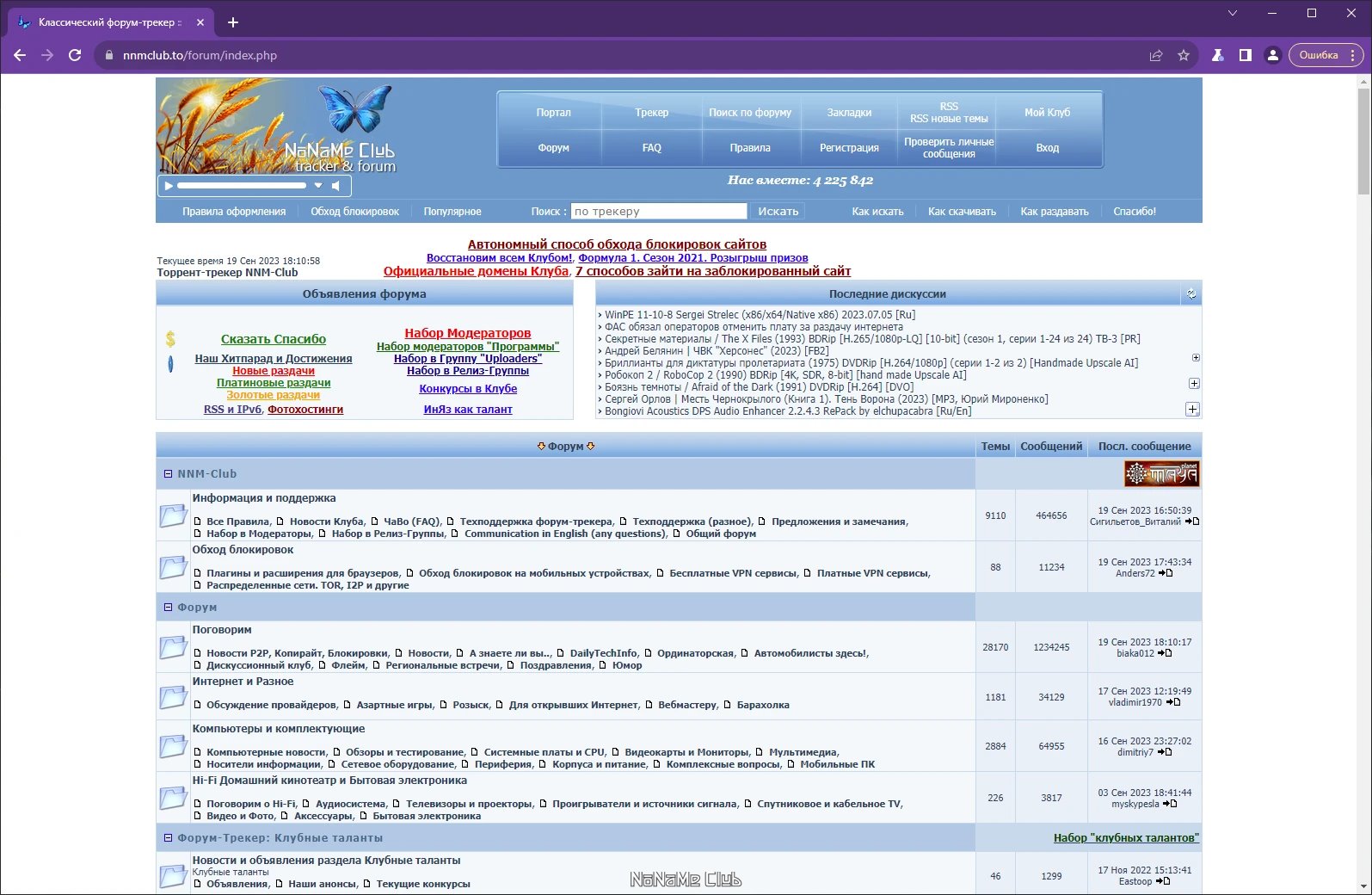Click the Искать search button

tap(778, 211)
